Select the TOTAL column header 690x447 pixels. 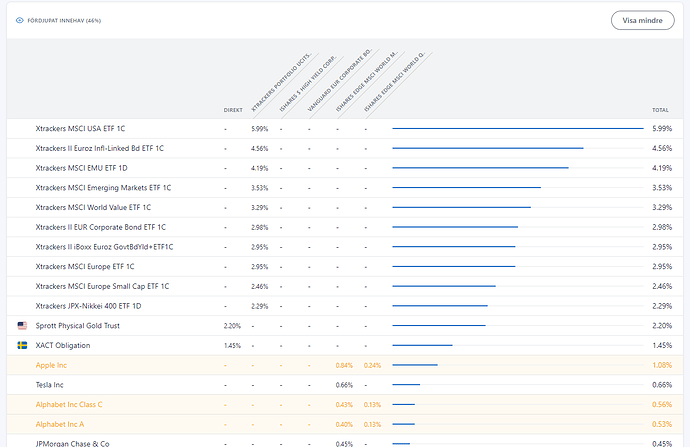[x=660, y=110]
